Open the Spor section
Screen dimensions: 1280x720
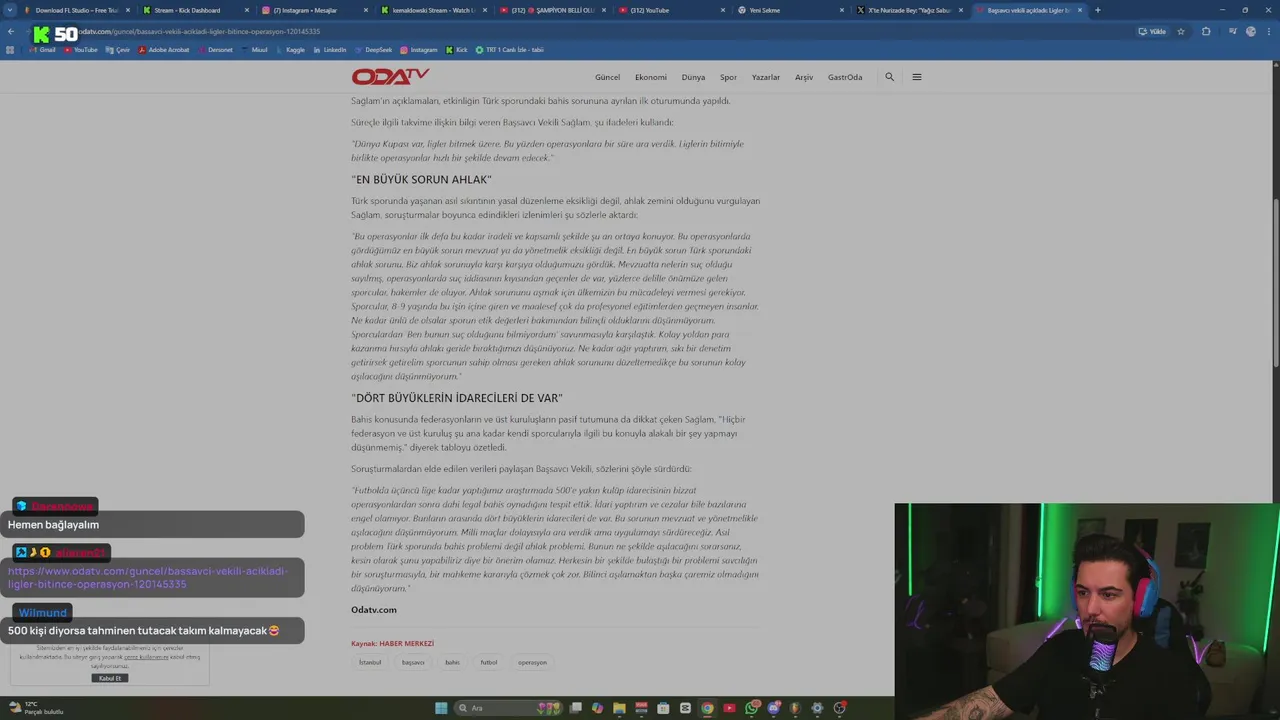[x=728, y=77]
